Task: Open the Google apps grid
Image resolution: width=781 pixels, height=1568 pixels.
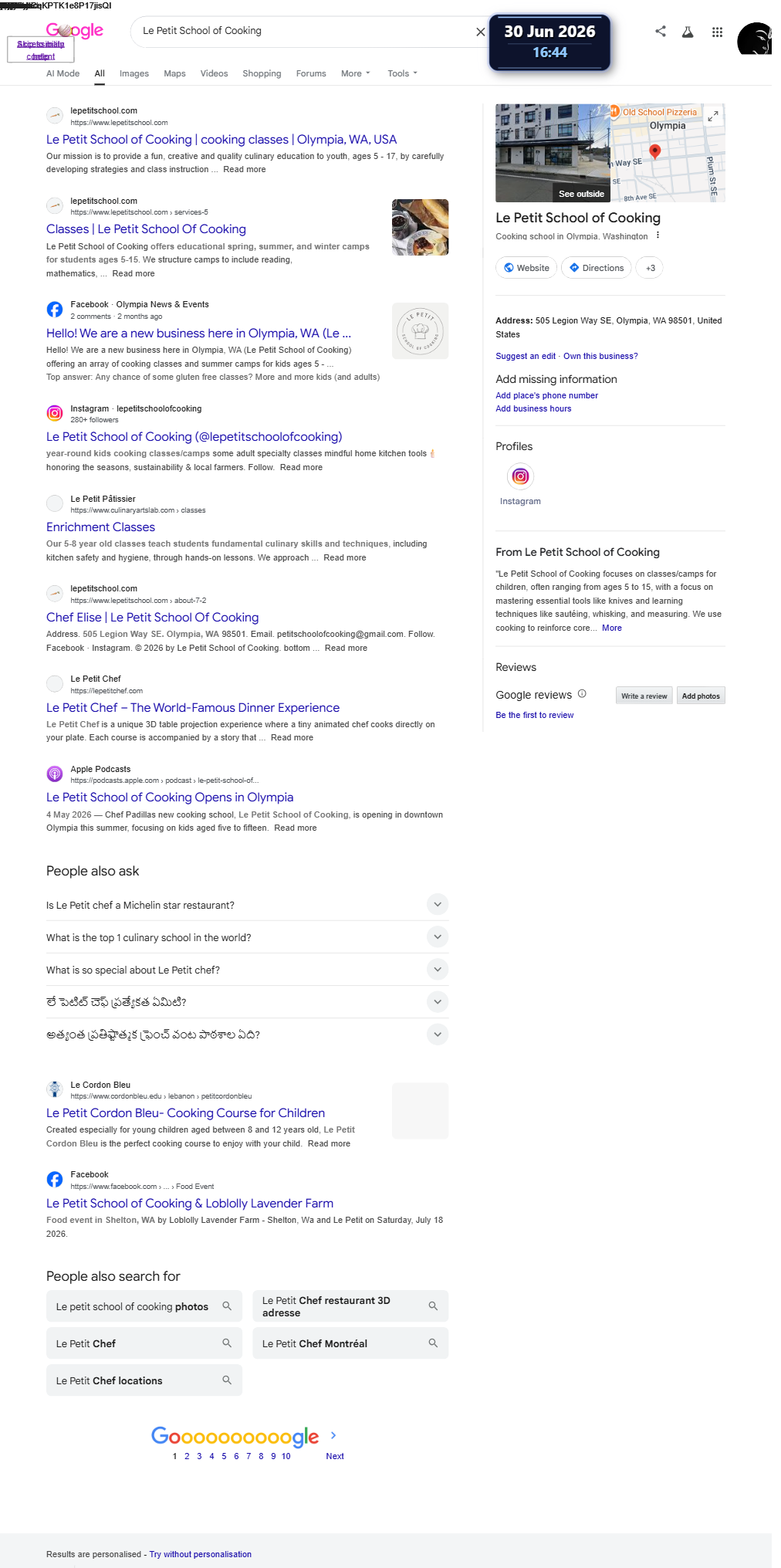Action: [717, 32]
